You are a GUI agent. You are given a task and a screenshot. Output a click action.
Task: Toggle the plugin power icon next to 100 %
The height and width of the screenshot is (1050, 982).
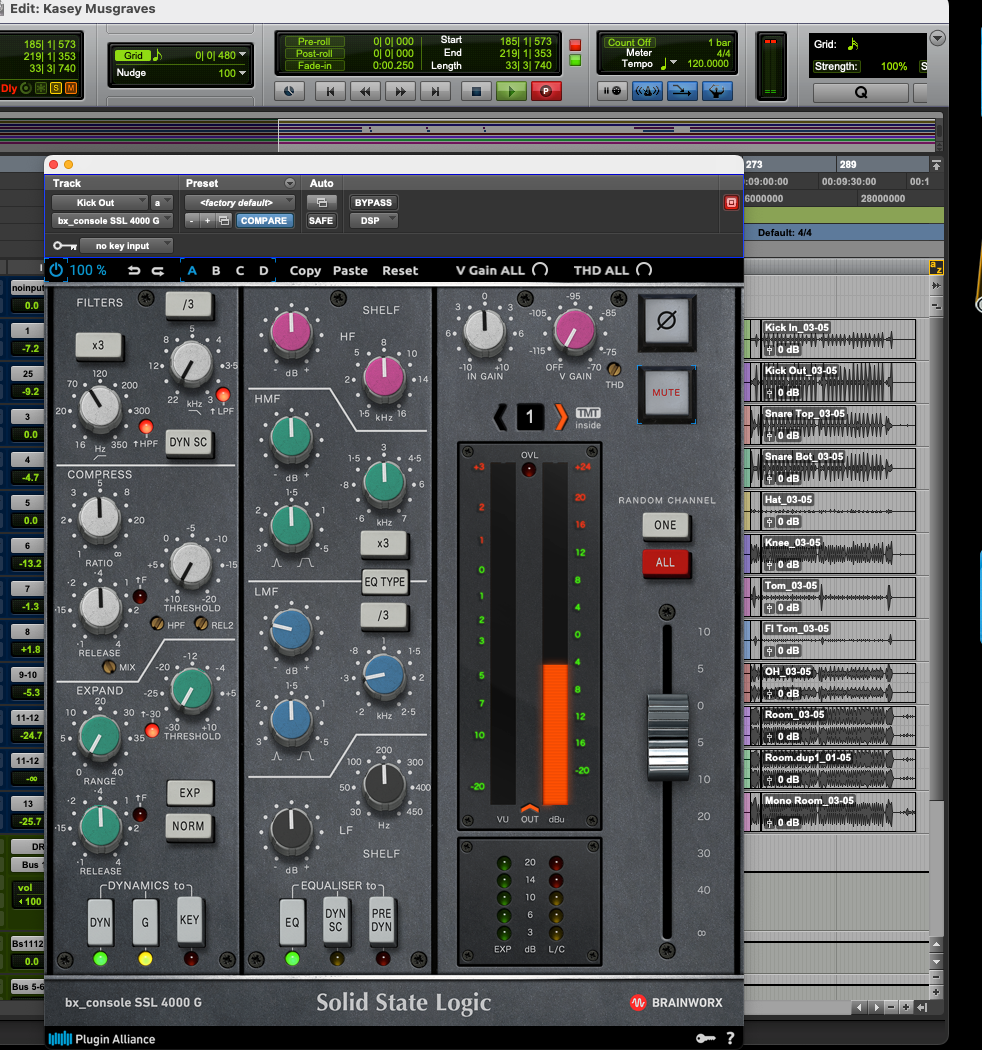56,270
